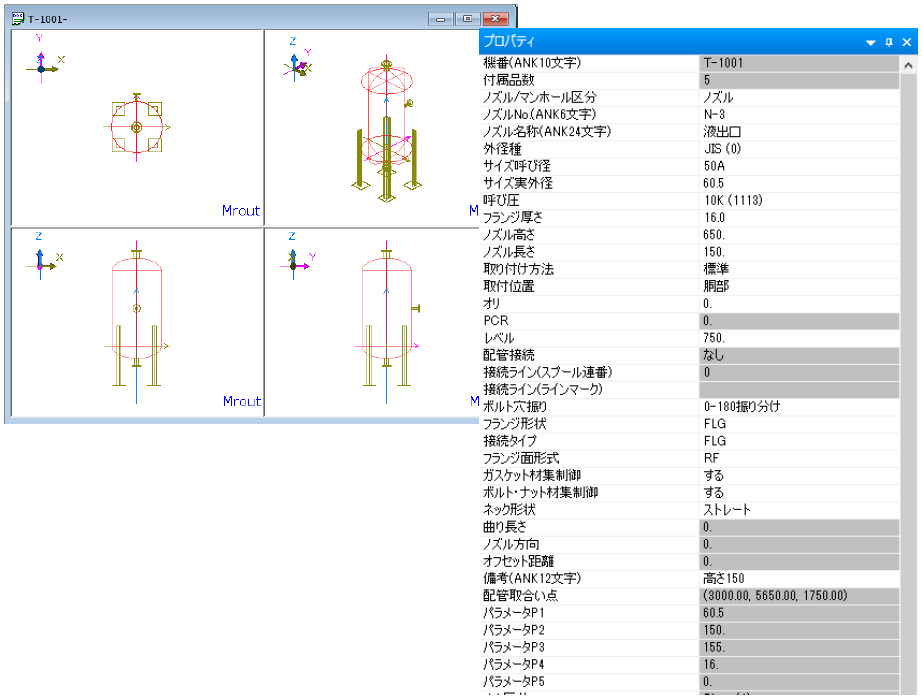This screenshot has height=699, width=922.
Task: Click the 曲り長さ property row
Action: pyautogui.click(x=689, y=527)
